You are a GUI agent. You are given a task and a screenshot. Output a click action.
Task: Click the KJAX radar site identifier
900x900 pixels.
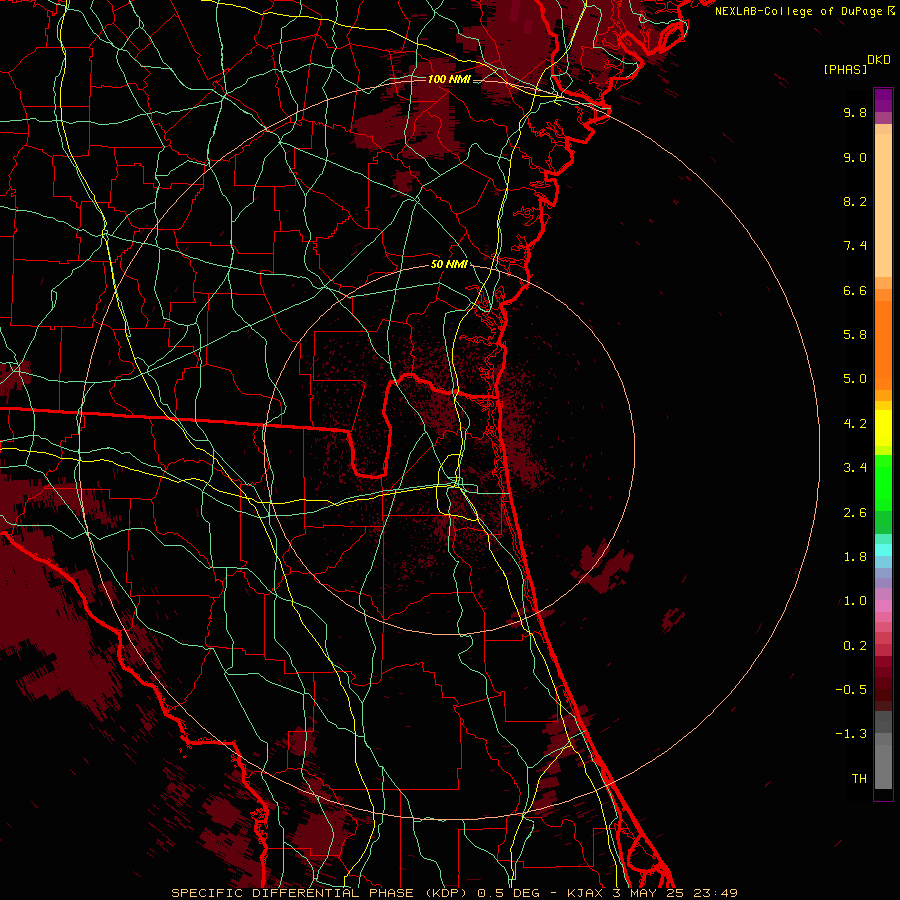(585, 893)
